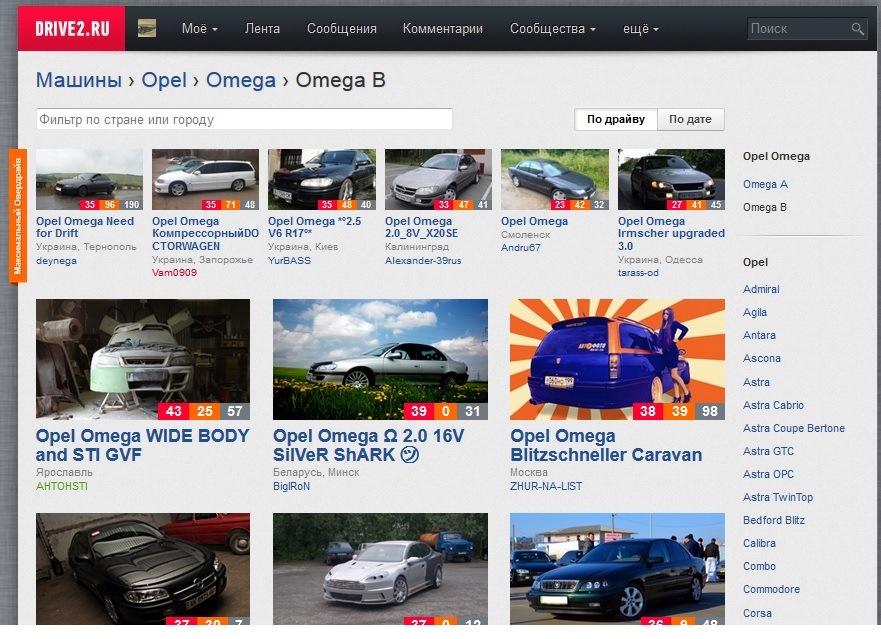Sort by По дате
The image size is (881, 639).
(x=690, y=119)
